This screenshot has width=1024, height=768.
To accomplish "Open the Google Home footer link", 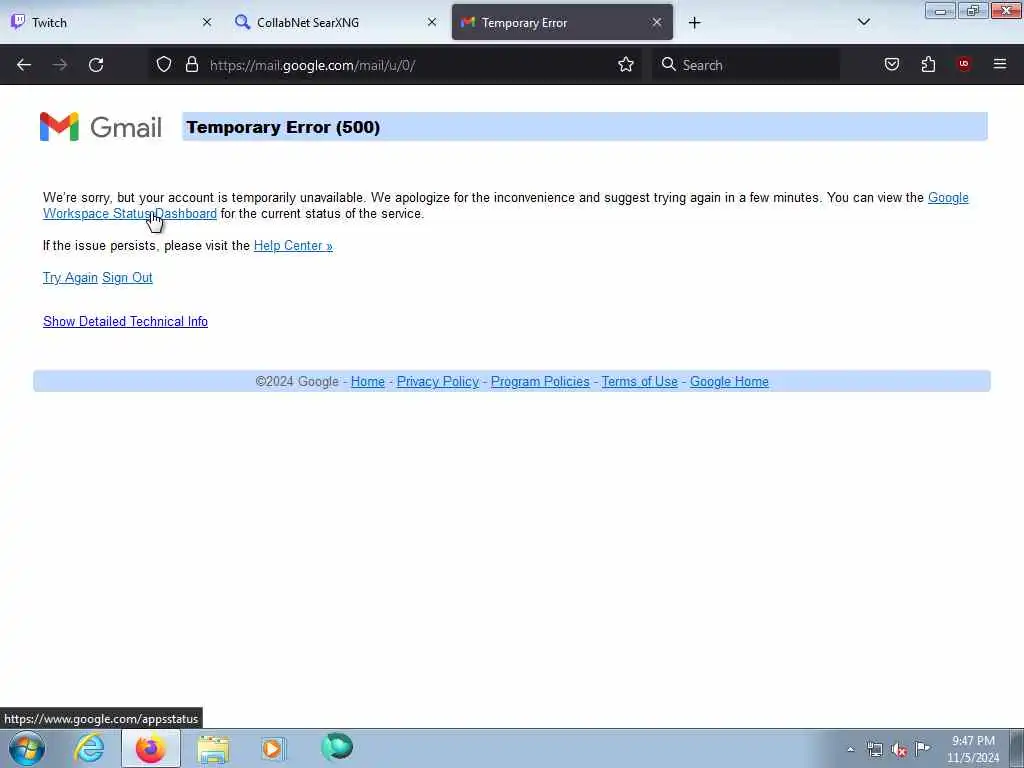I will pyautogui.click(x=729, y=381).
